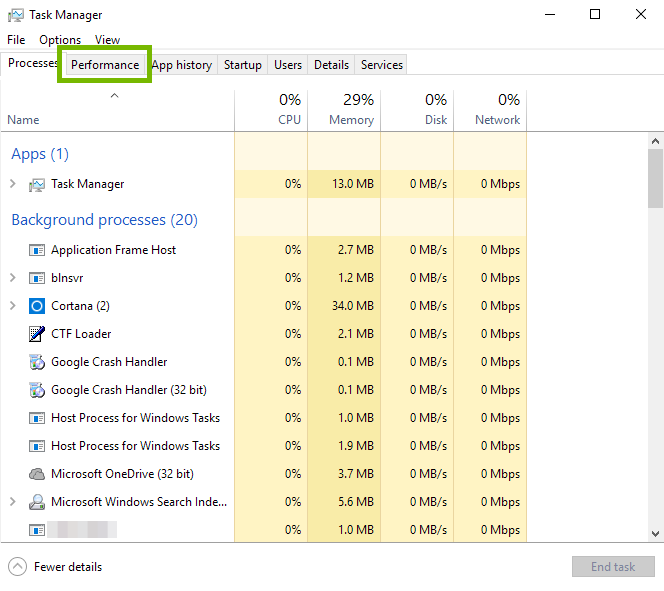Toggle sort arrow above Name column
This screenshot has height=591, width=664.
click(x=114, y=96)
